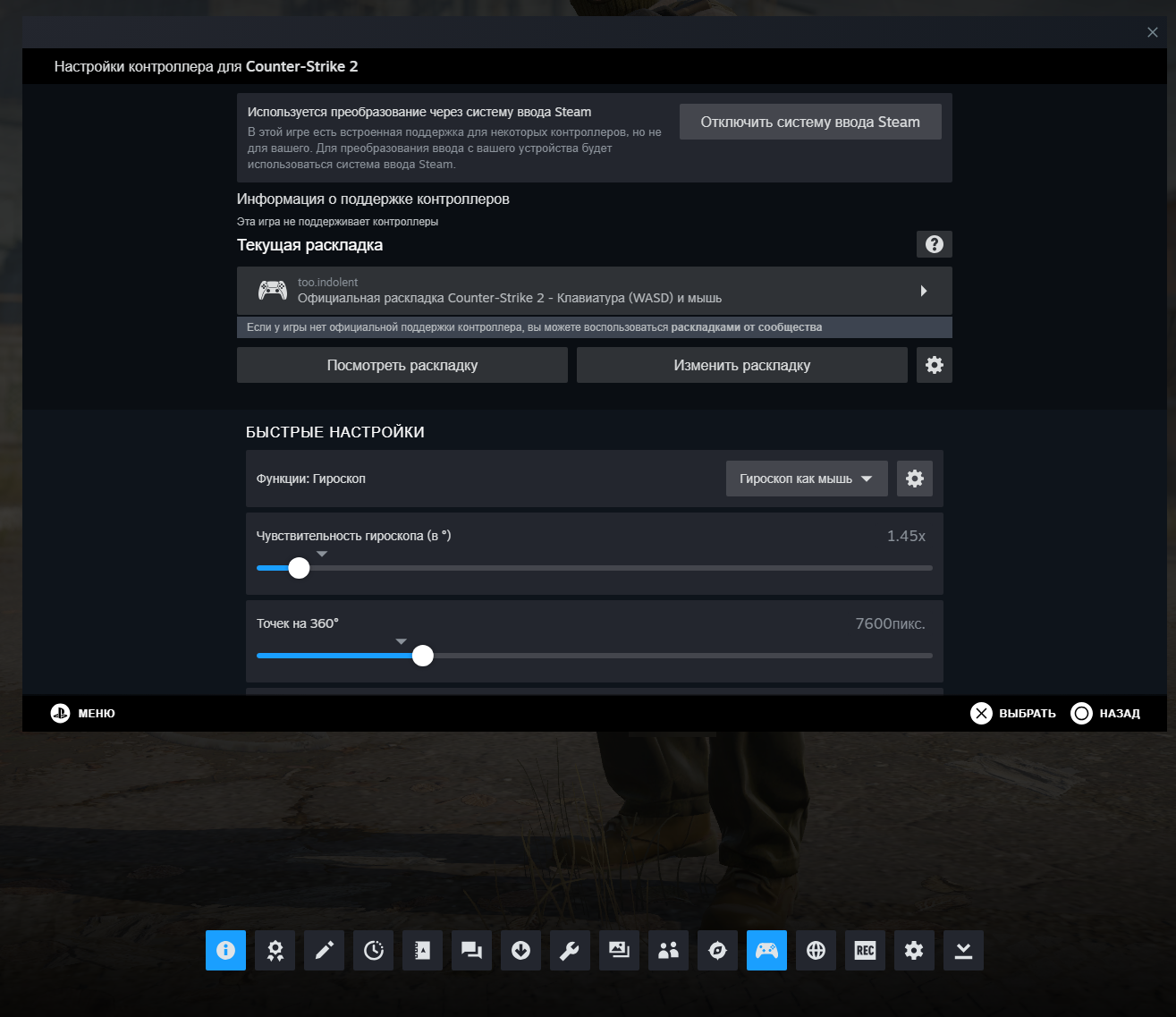The height and width of the screenshot is (1017, 1176).
Task: Click the 7600пикс. value
Action: [890, 623]
